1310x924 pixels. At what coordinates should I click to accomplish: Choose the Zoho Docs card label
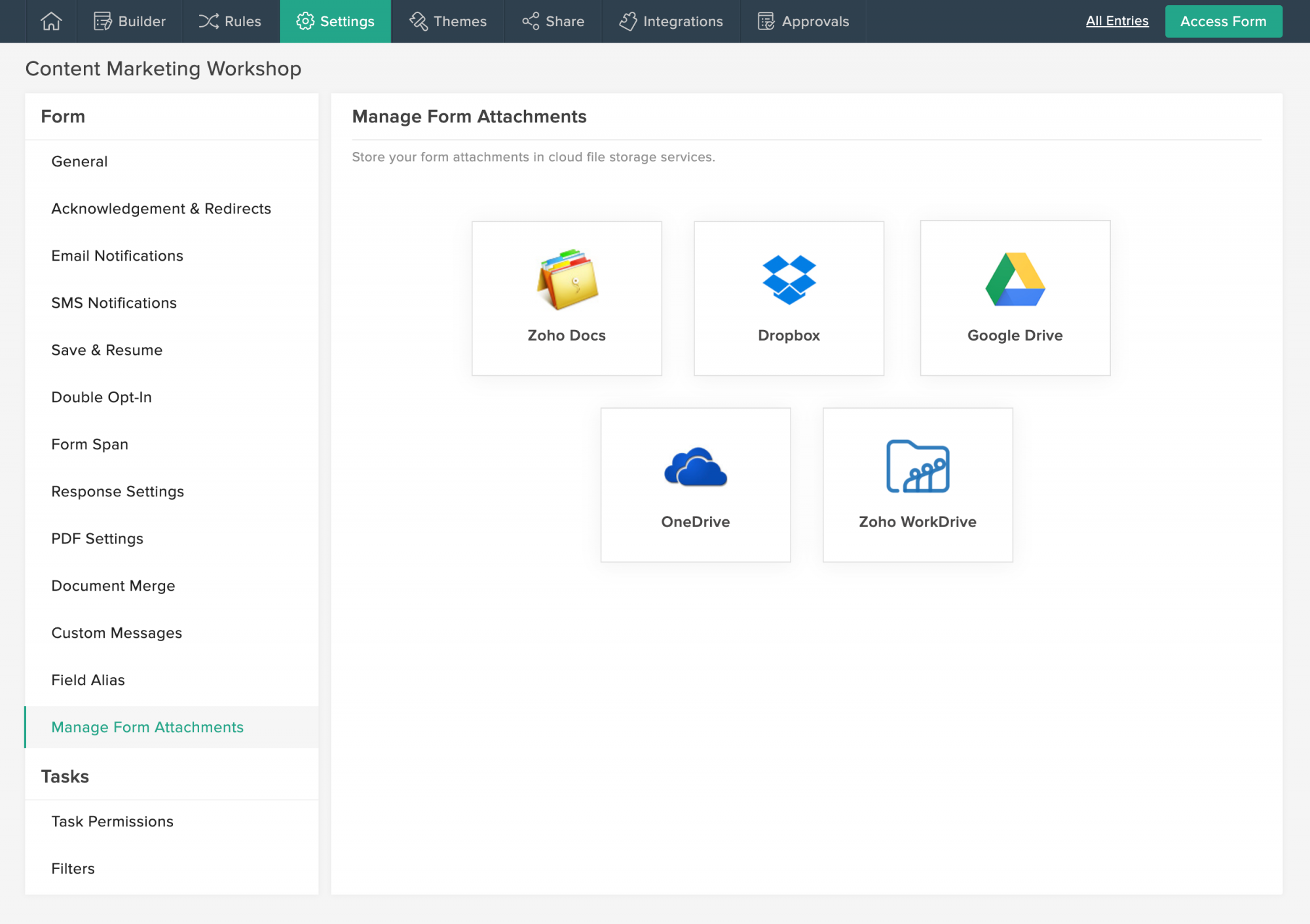pos(567,335)
